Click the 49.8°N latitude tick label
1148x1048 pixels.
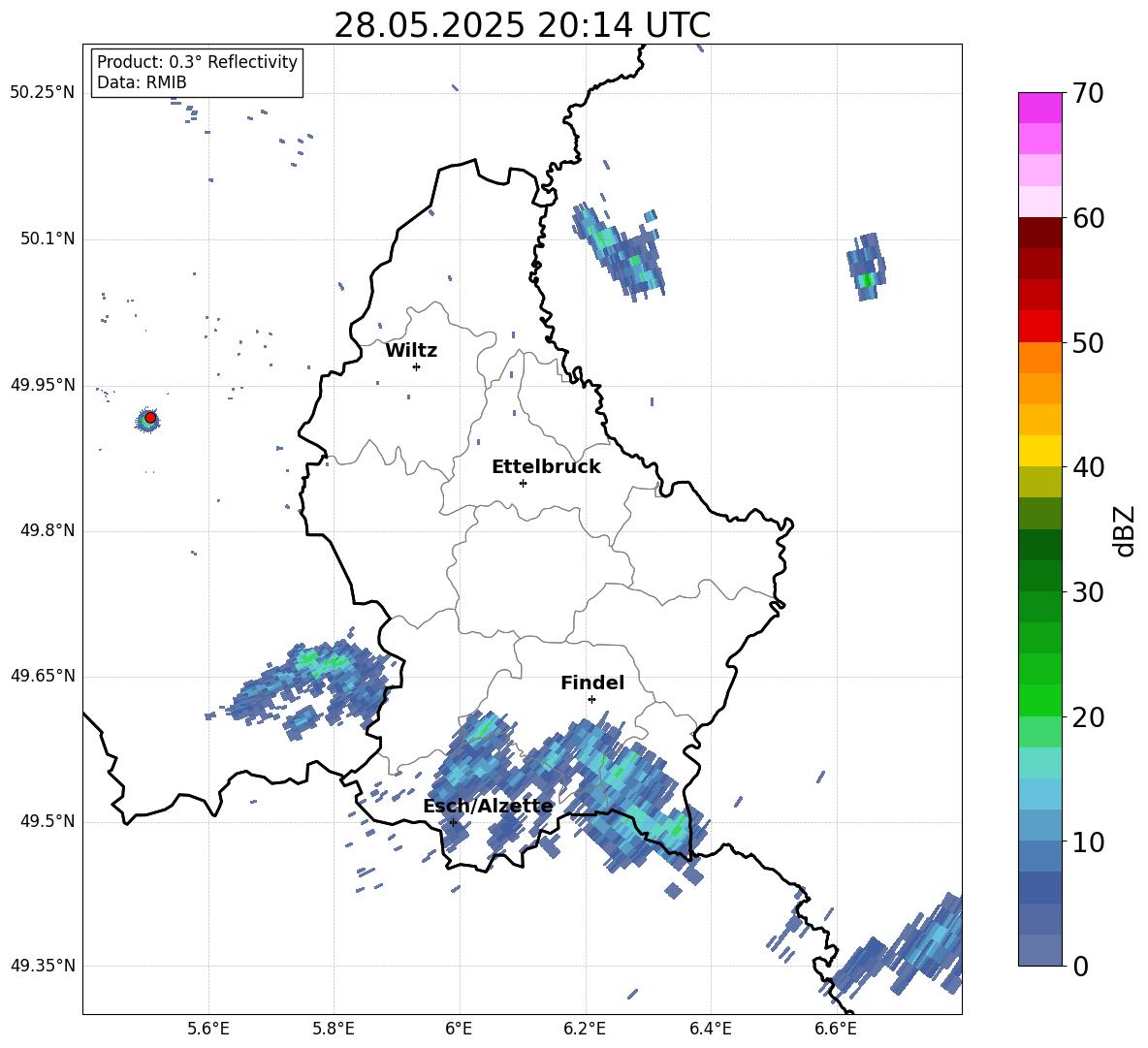pyautogui.click(x=48, y=530)
